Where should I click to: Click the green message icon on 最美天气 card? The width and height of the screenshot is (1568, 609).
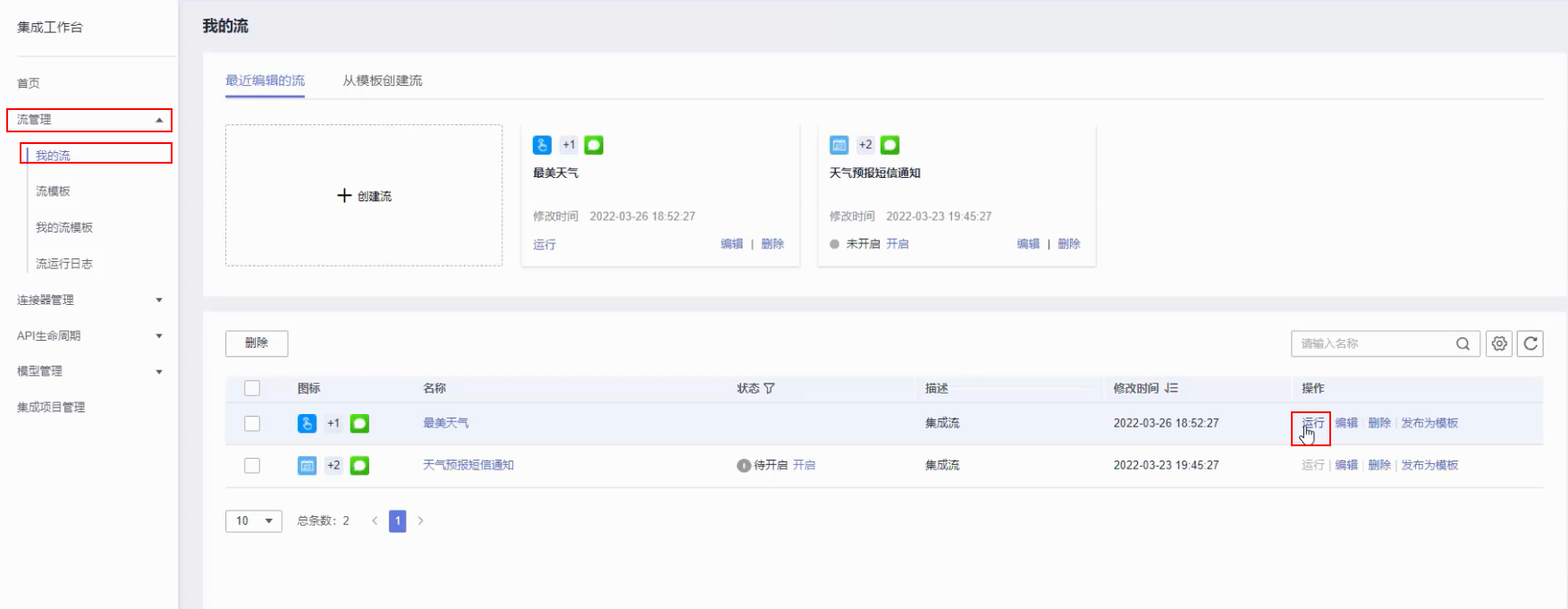[594, 145]
